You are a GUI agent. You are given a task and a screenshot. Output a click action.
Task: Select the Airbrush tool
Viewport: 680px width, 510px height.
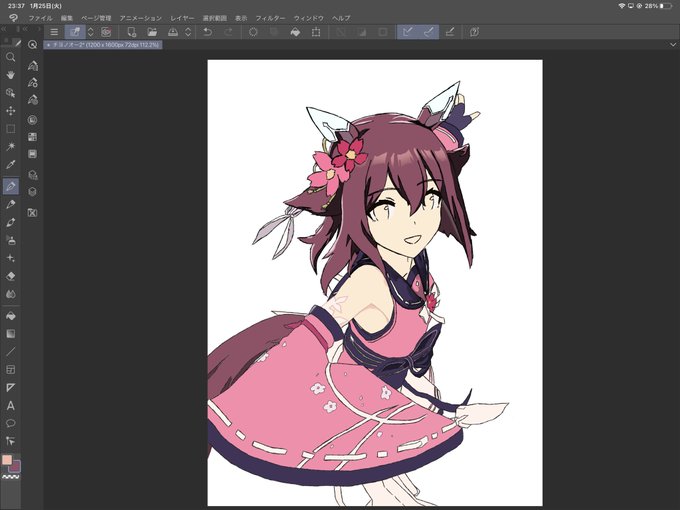[11, 240]
